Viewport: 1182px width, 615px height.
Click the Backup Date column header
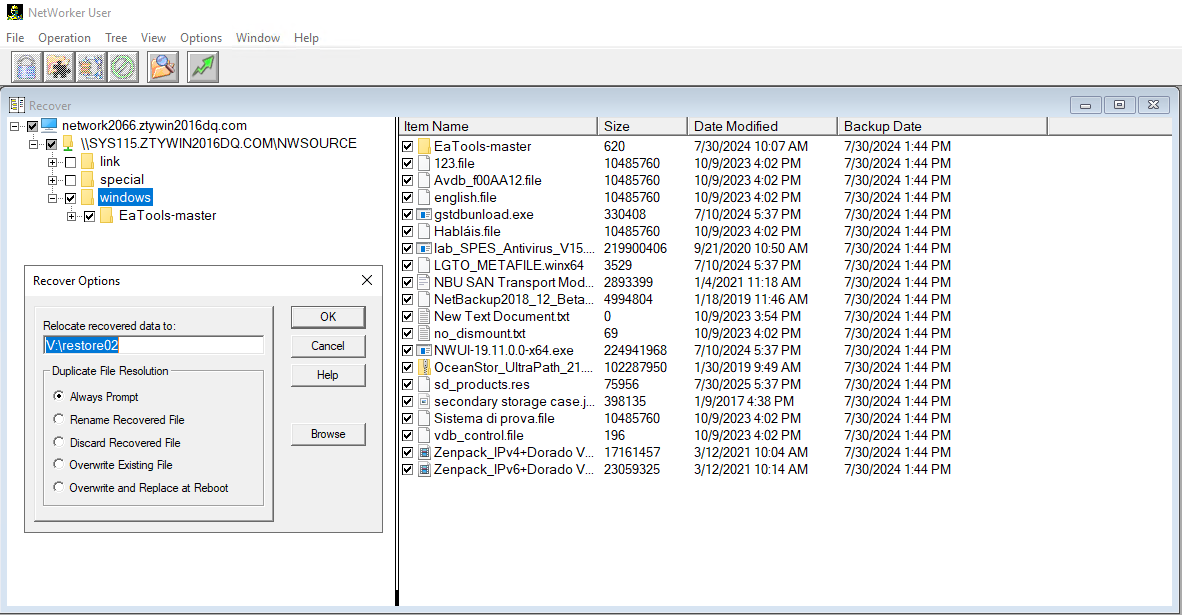[942, 126]
